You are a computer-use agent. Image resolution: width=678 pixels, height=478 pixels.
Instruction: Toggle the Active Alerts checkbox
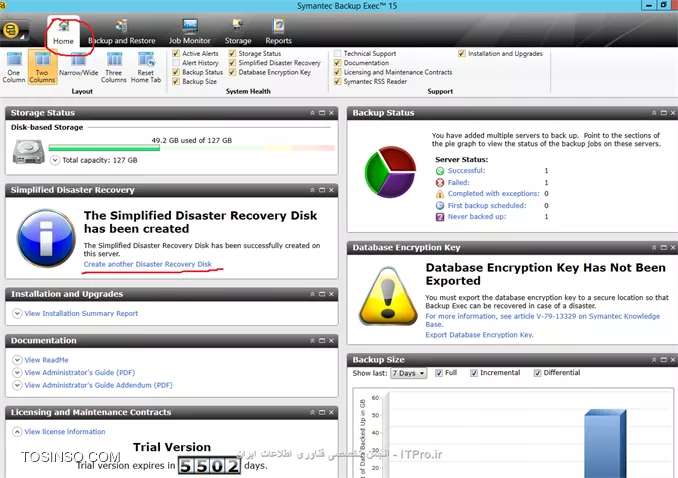pyautogui.click(x=176, y=54)
